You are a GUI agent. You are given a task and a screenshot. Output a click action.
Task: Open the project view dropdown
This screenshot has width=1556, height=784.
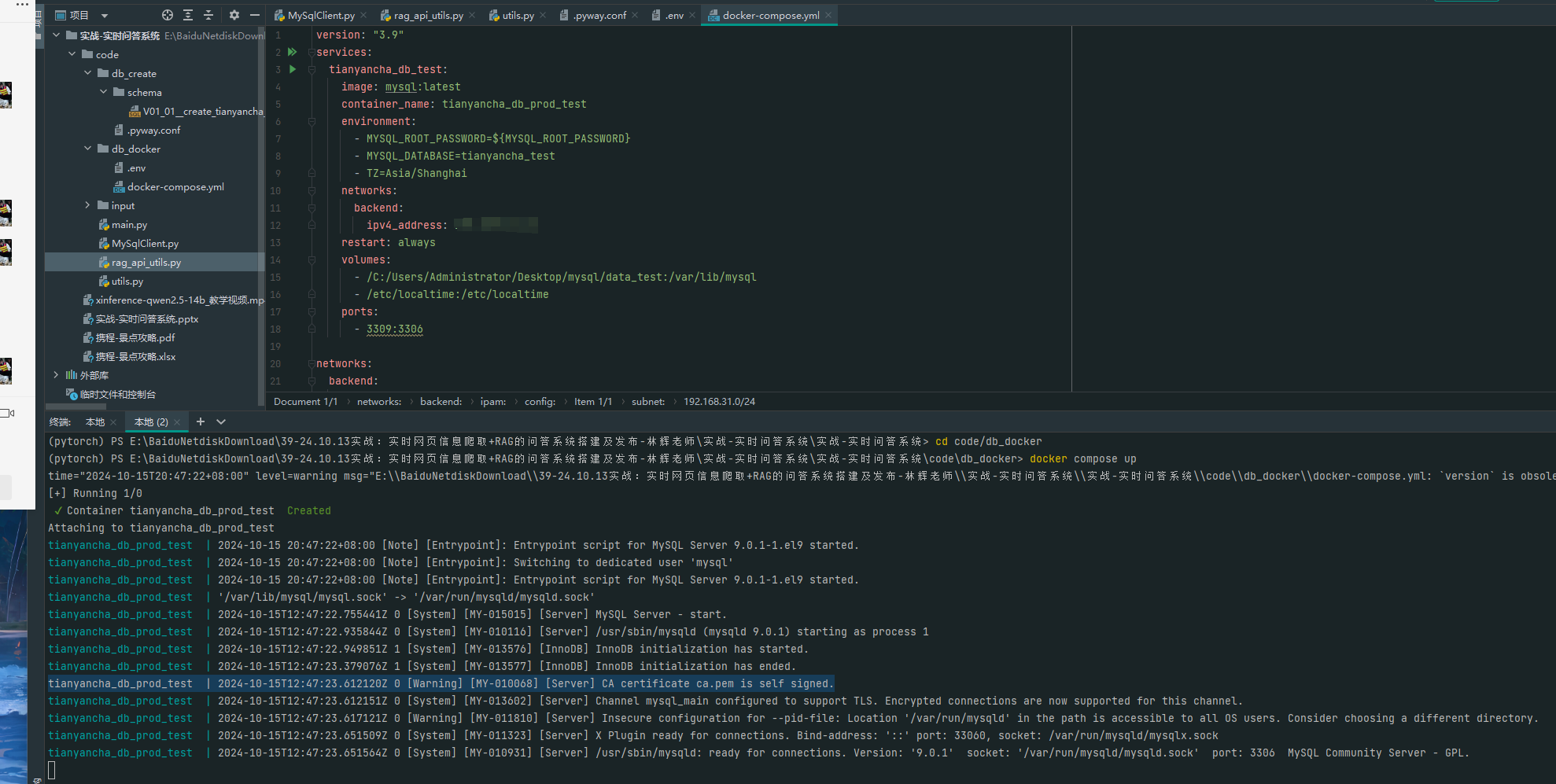105,16
